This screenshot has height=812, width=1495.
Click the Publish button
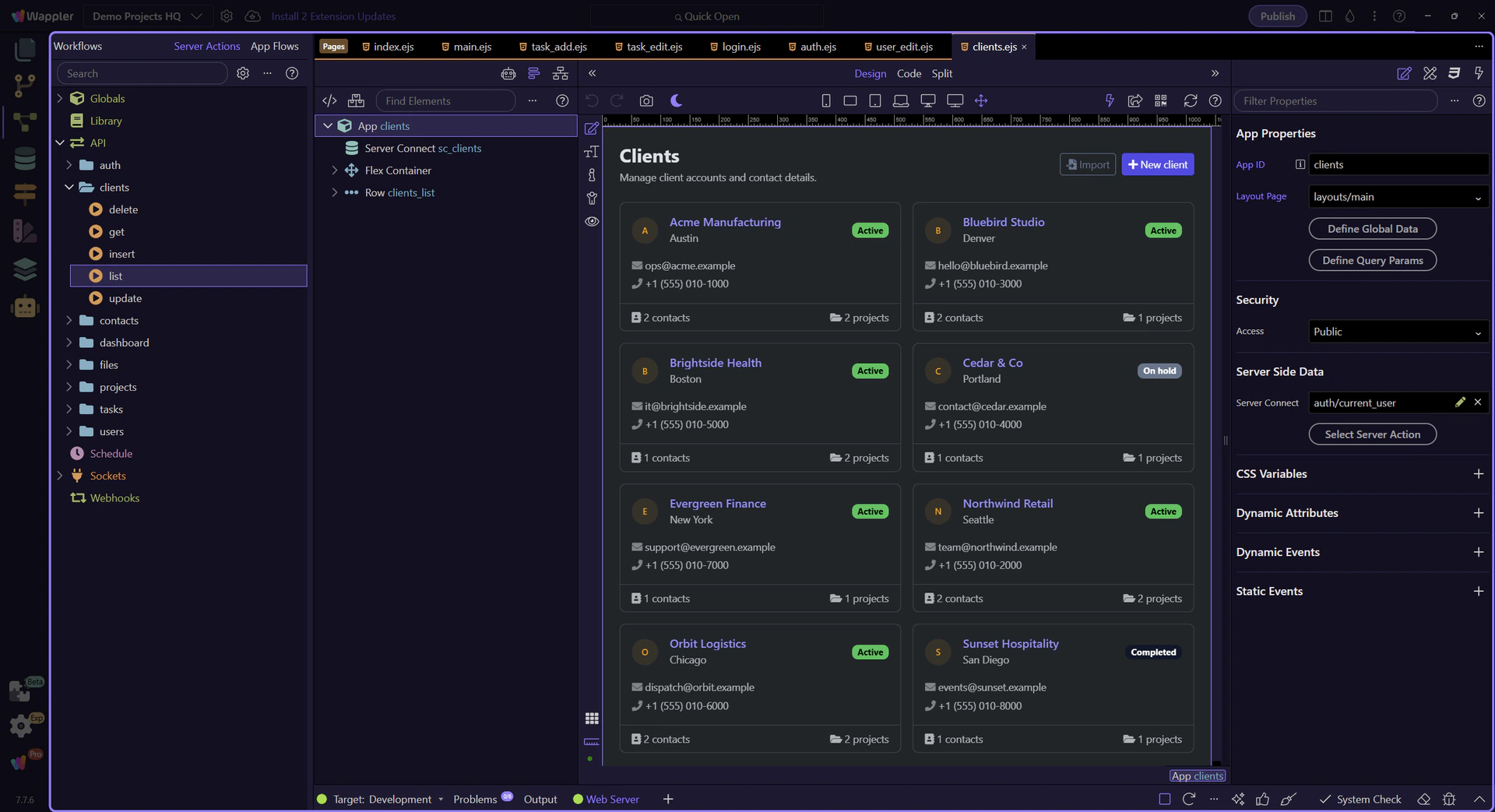[x=1277, y=16]
